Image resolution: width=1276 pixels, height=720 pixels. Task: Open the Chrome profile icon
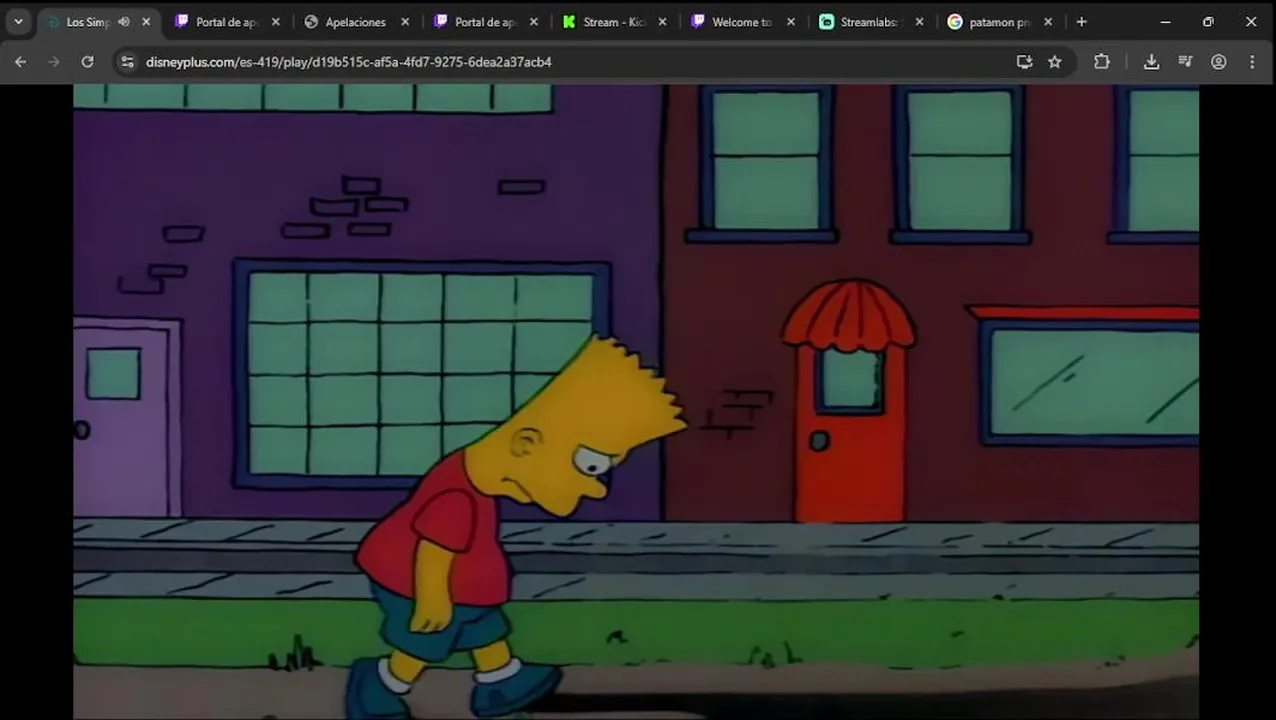click(x=1218, y=62)
